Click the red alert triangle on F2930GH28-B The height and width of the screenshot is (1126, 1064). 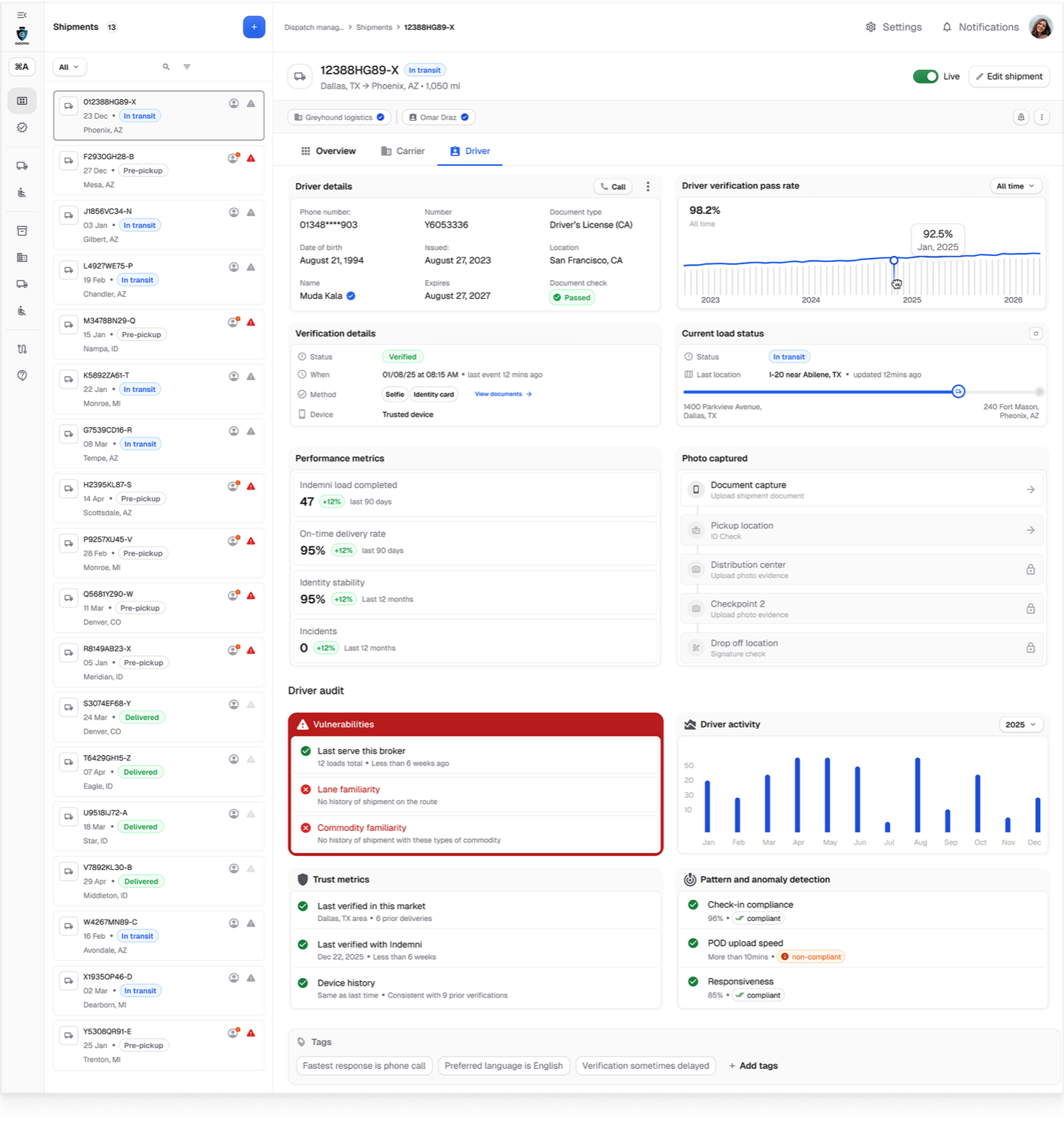point(251,158)
